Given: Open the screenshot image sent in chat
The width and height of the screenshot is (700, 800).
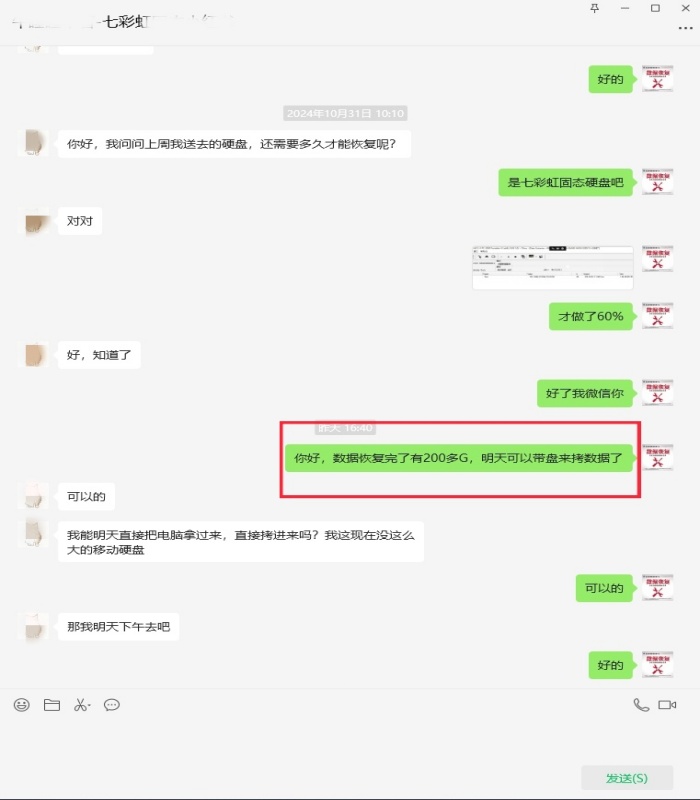Looking at the screenshot, I should click(x=553, y=268).
